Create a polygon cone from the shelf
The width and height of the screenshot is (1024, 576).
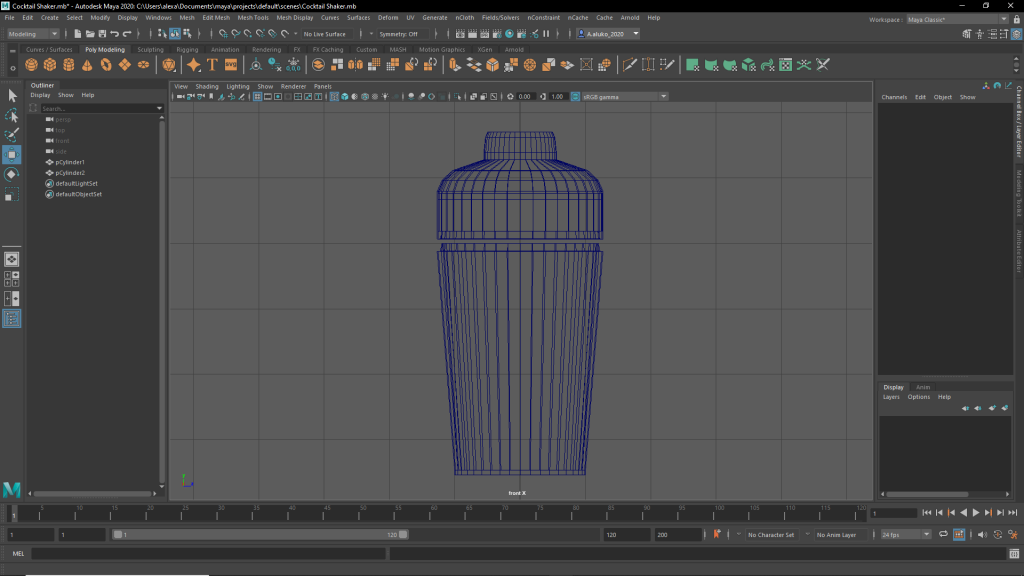point(87,65)
